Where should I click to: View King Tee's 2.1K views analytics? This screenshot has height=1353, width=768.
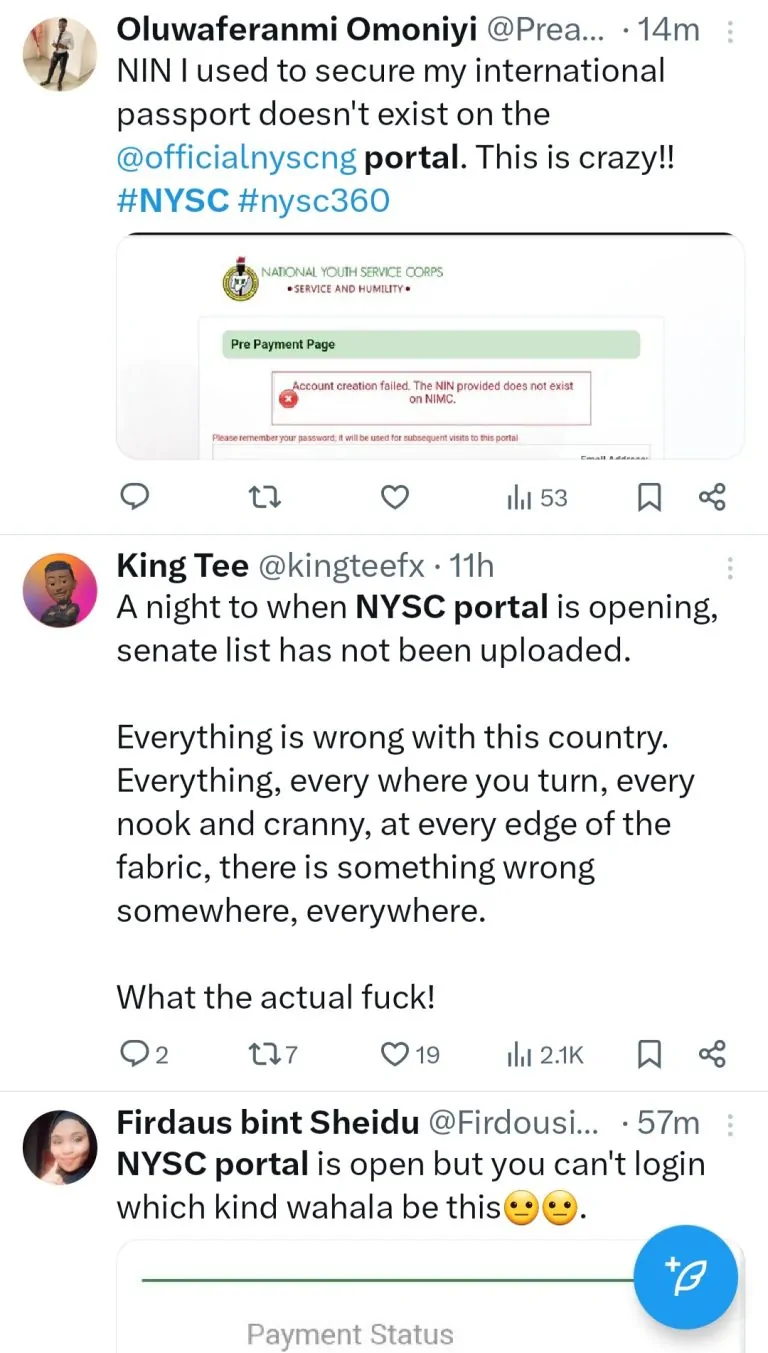tap(545, 1053)
